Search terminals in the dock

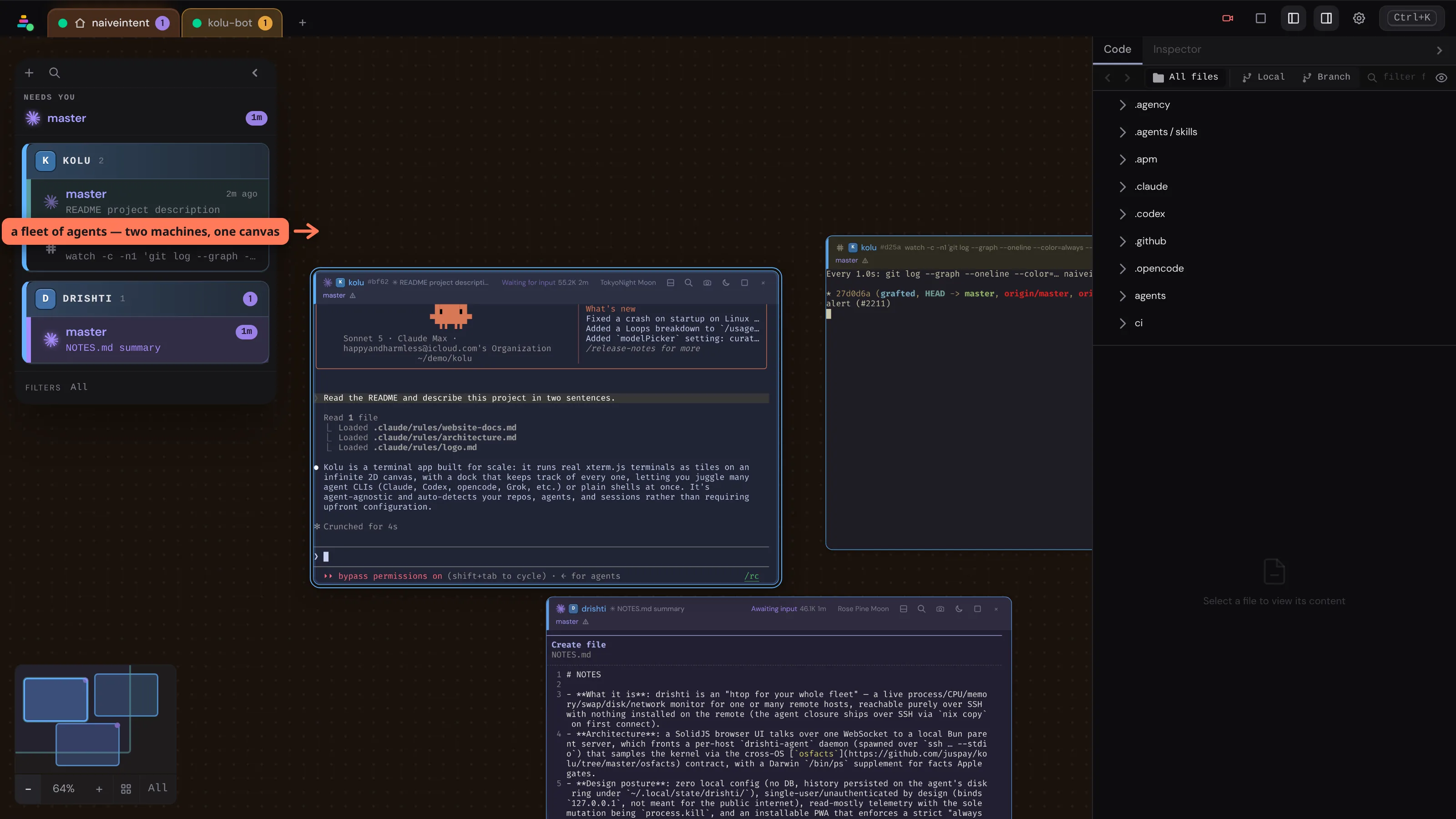(x=54, y=73)
